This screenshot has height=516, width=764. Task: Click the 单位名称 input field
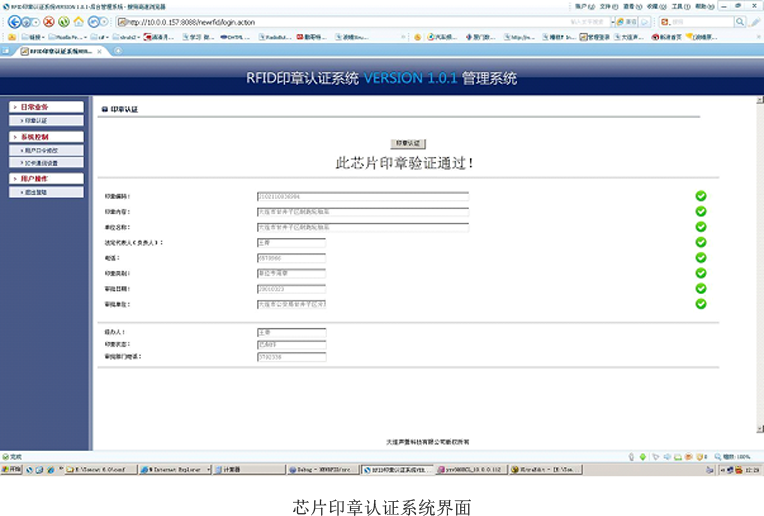[363, 228]
